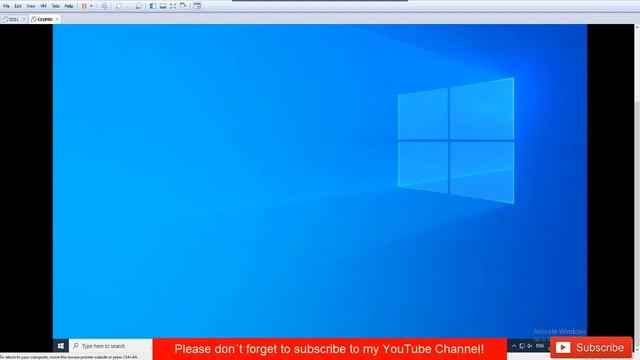
Task: Open the Tabs menu
Action: [56, 6]
